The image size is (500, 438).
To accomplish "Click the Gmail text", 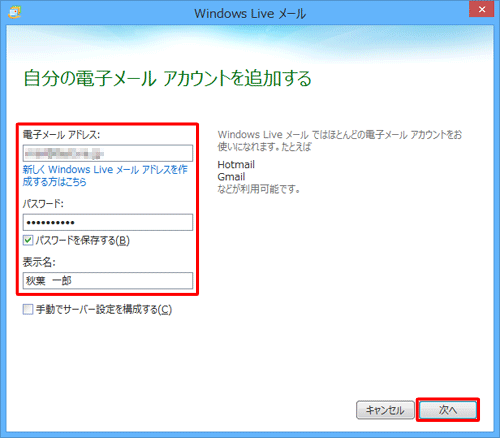I will 231,177.
